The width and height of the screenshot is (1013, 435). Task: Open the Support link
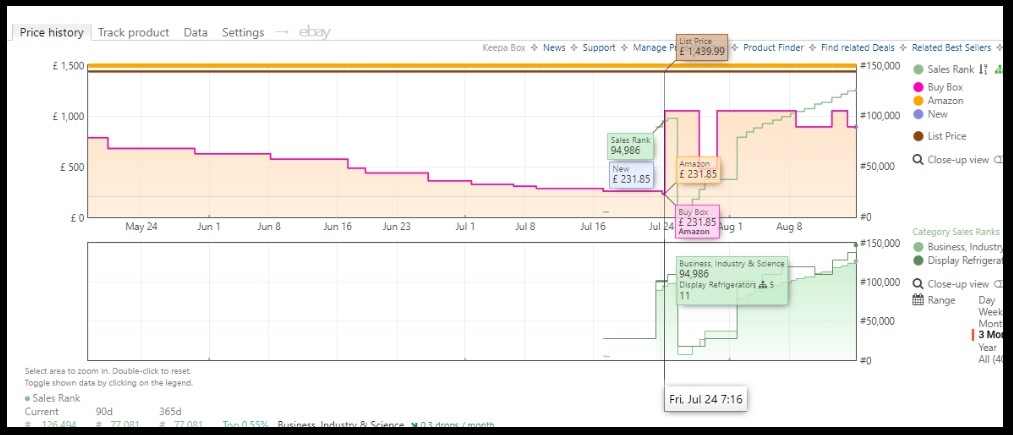(599, 48)
